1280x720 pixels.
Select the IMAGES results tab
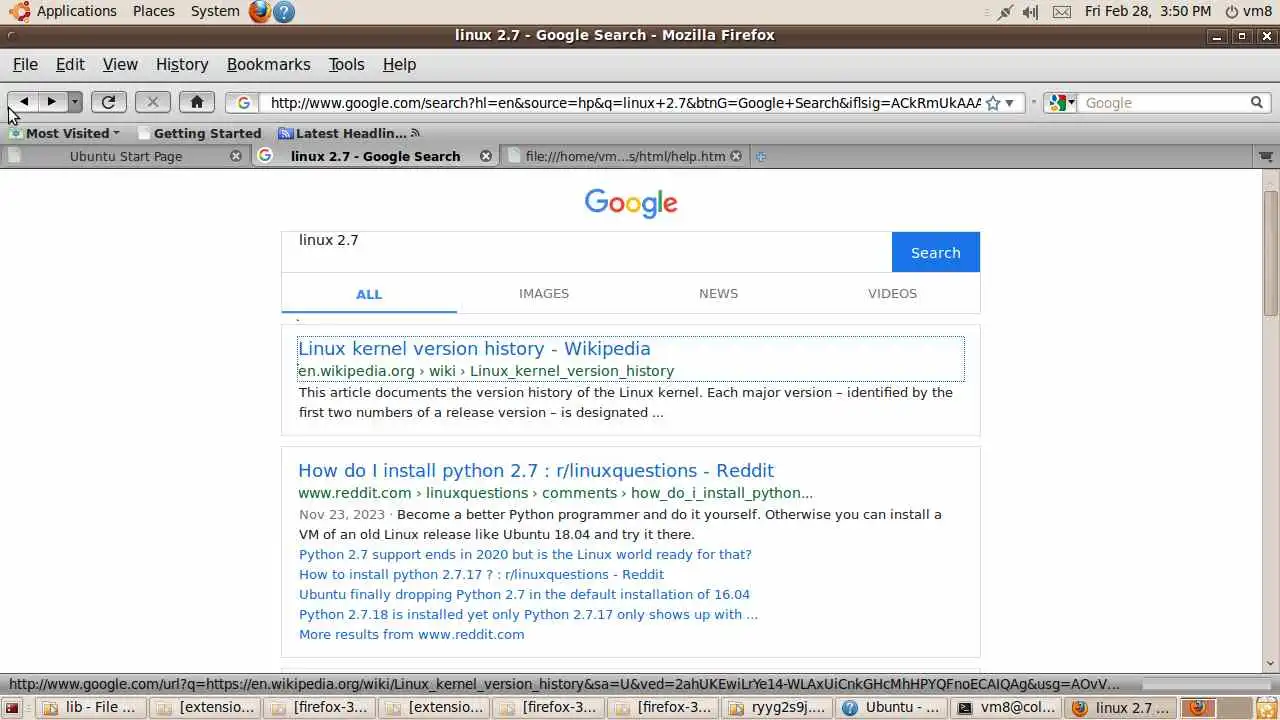pyautogui.click(x=544, y=293)
